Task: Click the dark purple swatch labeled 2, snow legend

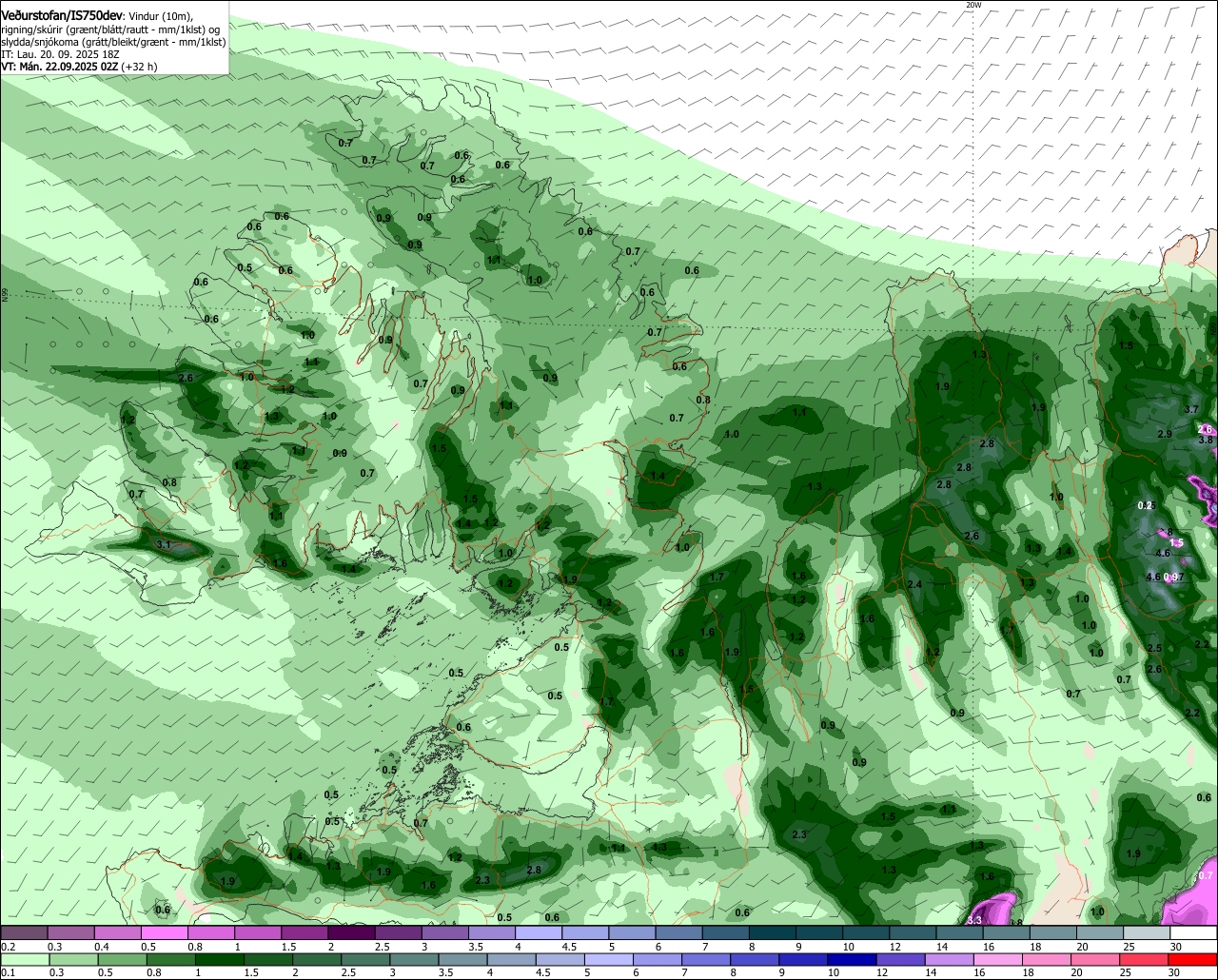Action: click(x=351, y=933)
